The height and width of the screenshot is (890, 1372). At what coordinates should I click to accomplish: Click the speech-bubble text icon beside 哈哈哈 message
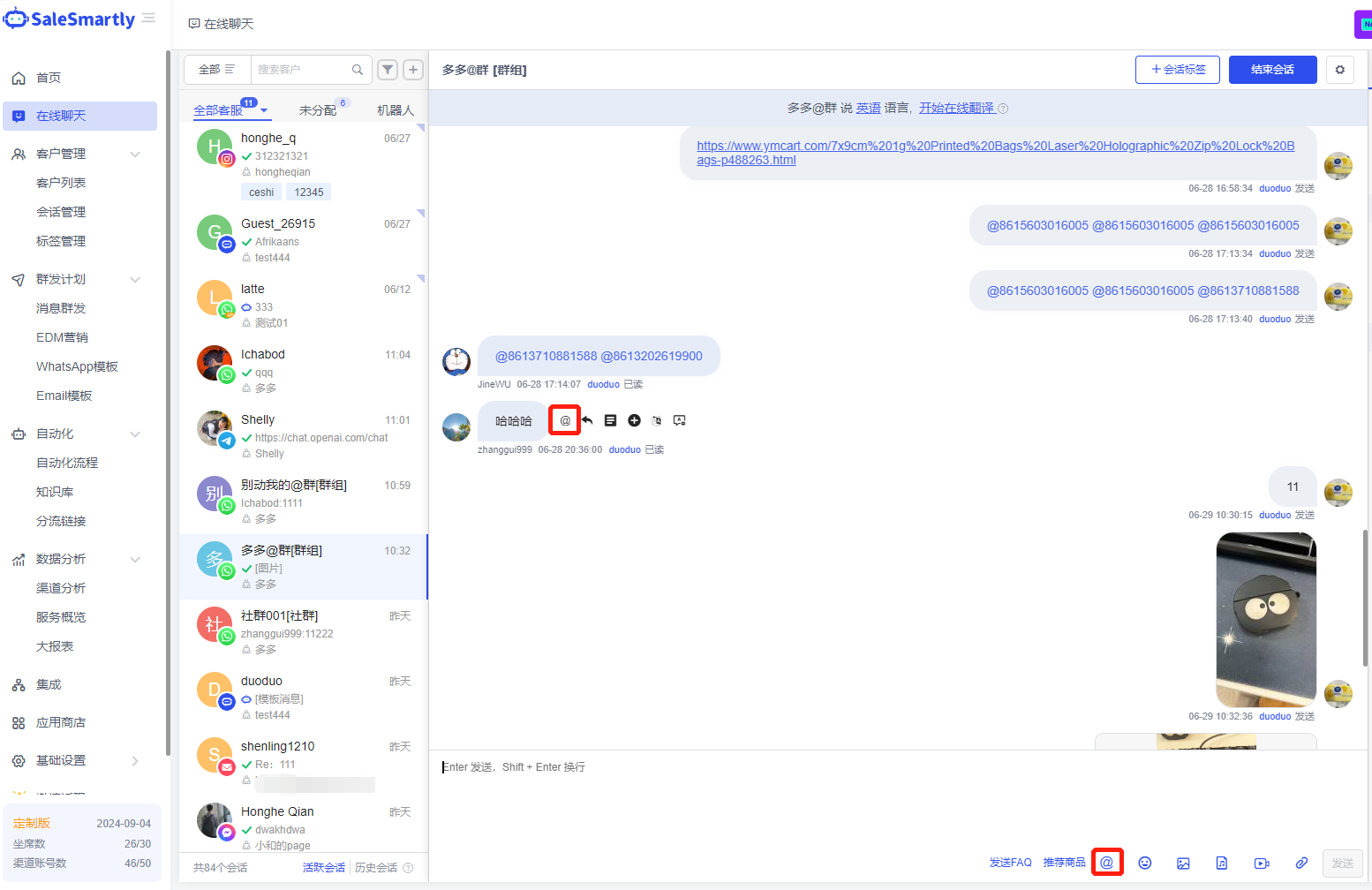(x=680, y=420)
